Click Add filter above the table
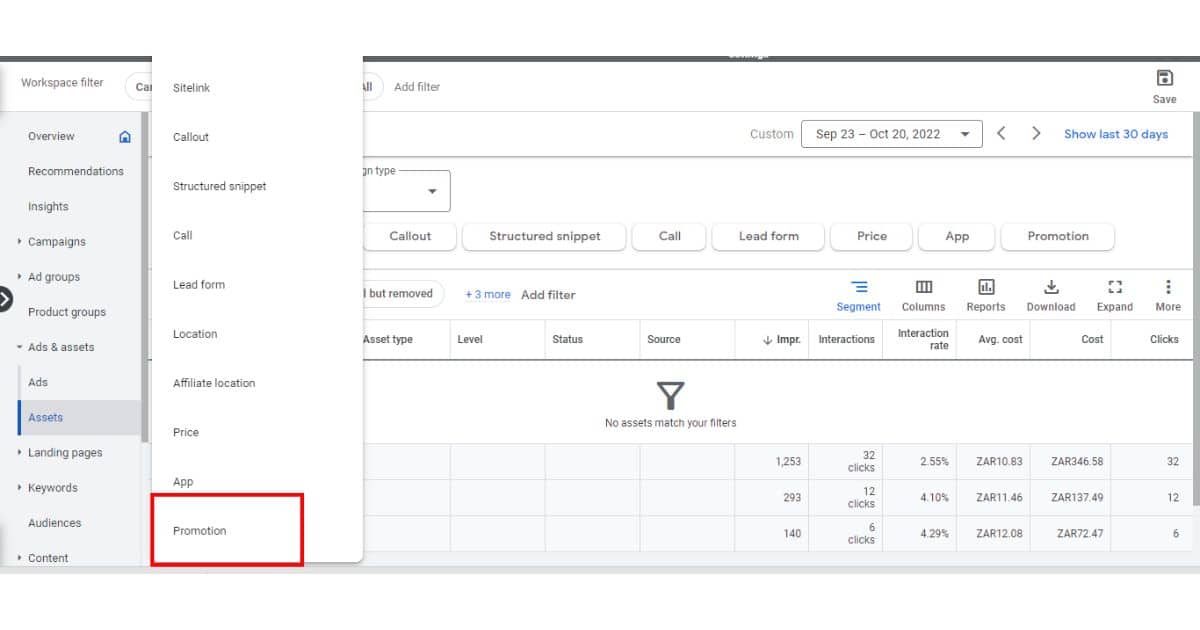Image resolution: width=1200 pixels, height=630 pixels. [x=548, y=294]
